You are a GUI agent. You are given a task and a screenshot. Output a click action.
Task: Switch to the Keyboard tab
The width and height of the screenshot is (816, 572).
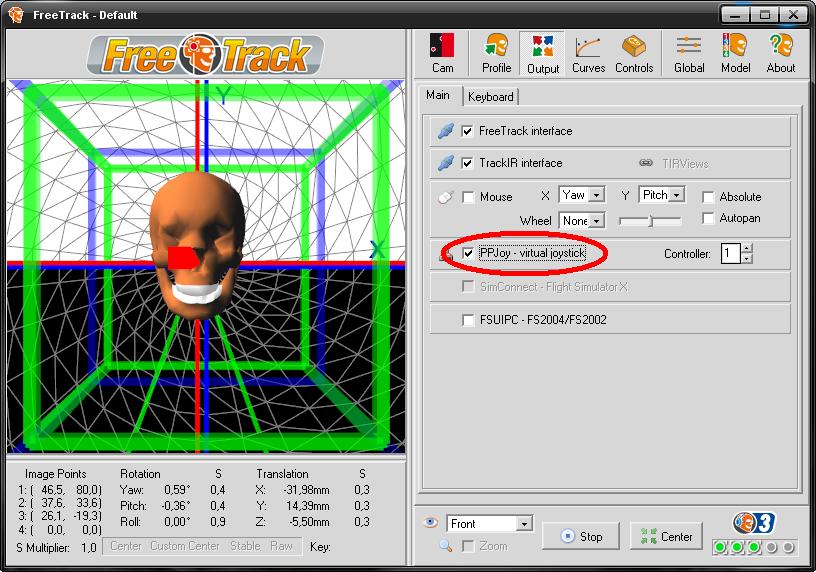[x=490, y=97]
